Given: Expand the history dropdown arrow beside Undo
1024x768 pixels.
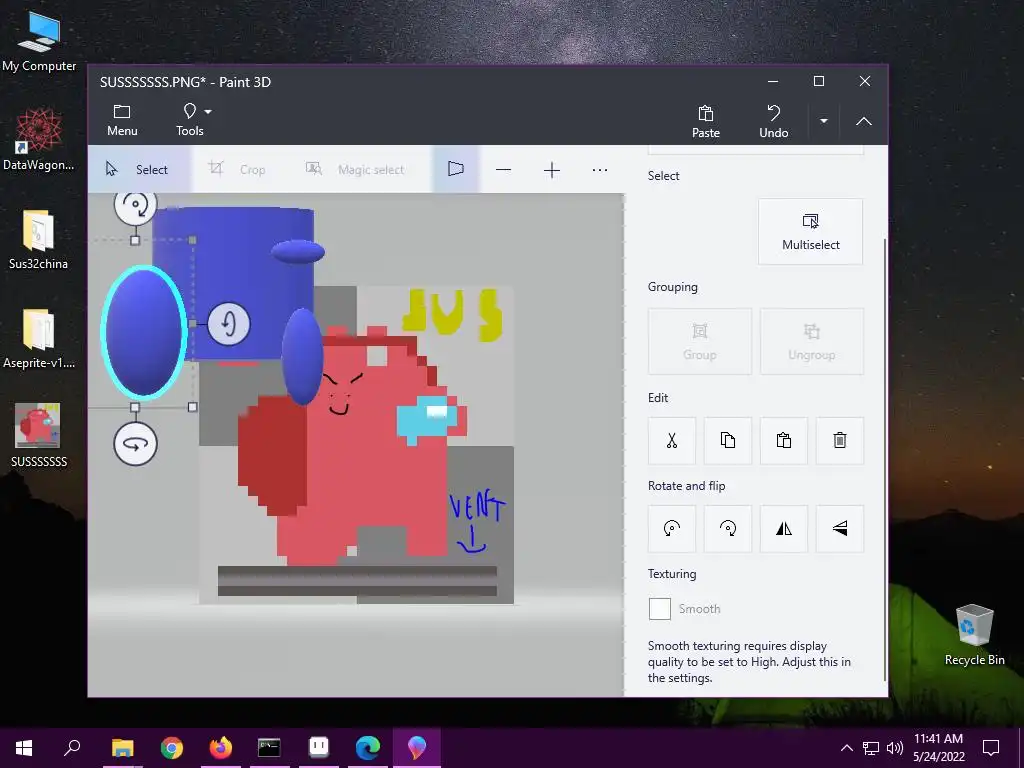Looking at the screenshot, I should (x=824, y=121).
